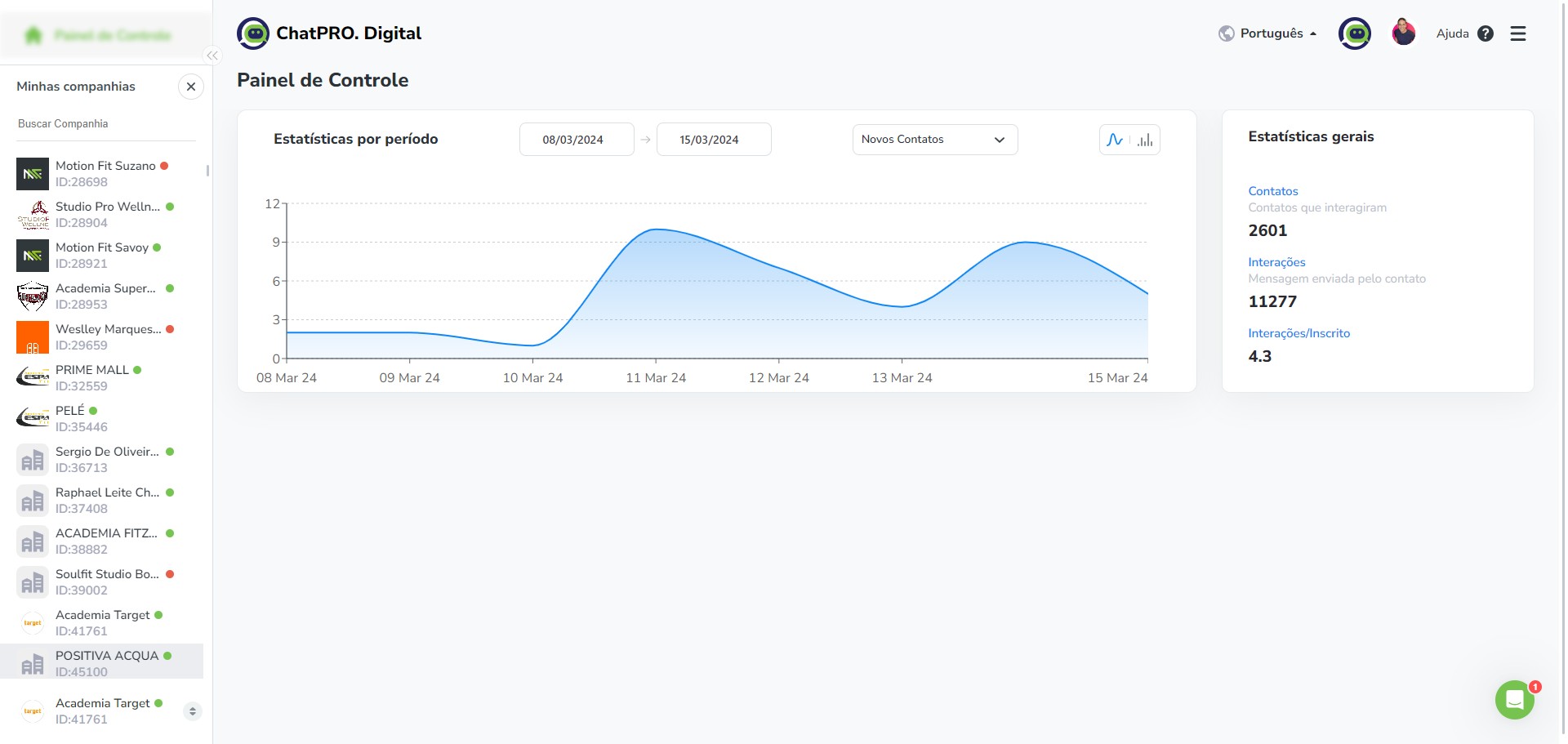Click Studio Pro Wellness logo icon
This screenshot has width=1568, height=744.
[x=33, y=215]
